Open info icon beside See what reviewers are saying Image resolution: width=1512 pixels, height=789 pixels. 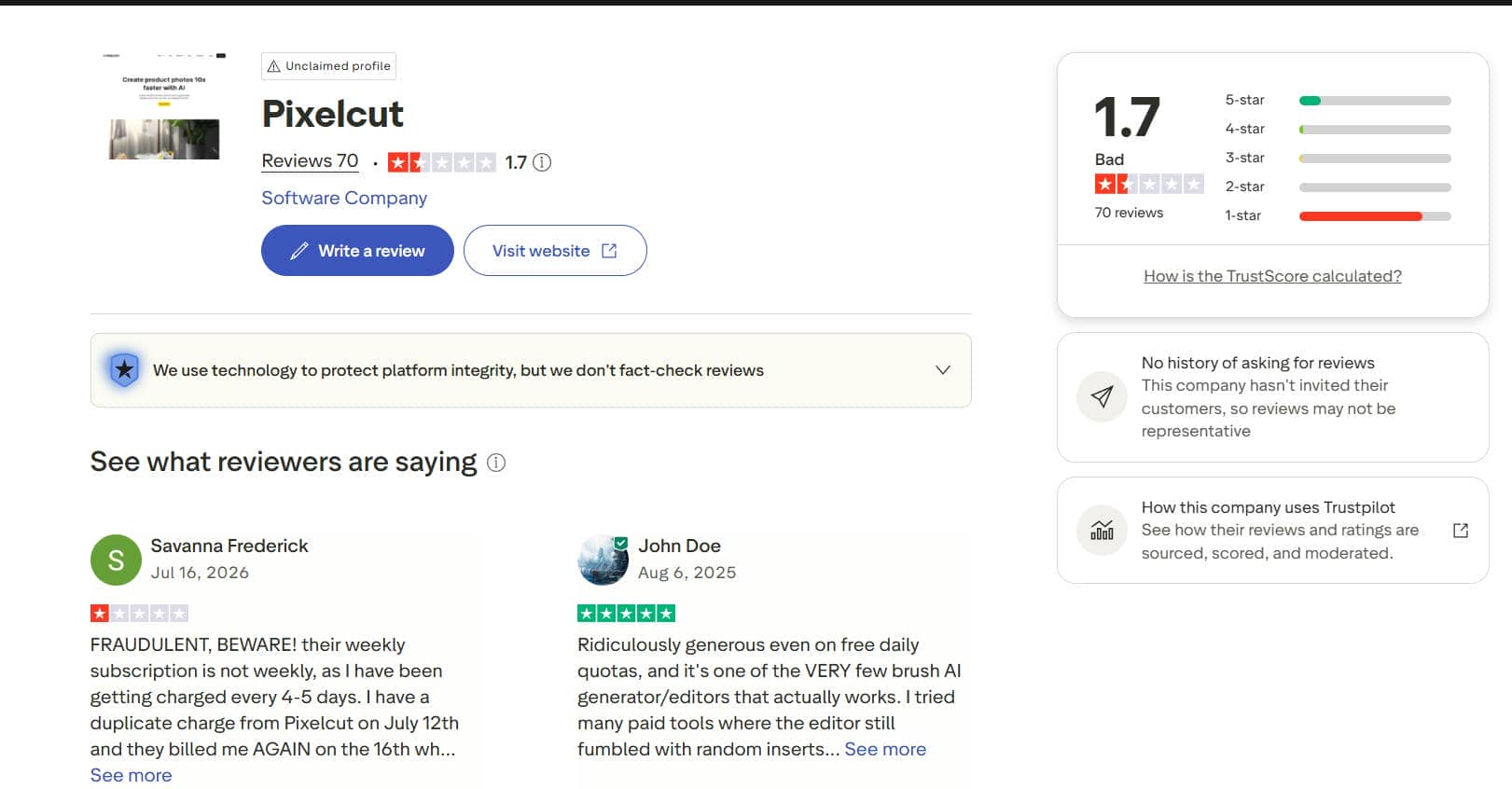point(496,463)
